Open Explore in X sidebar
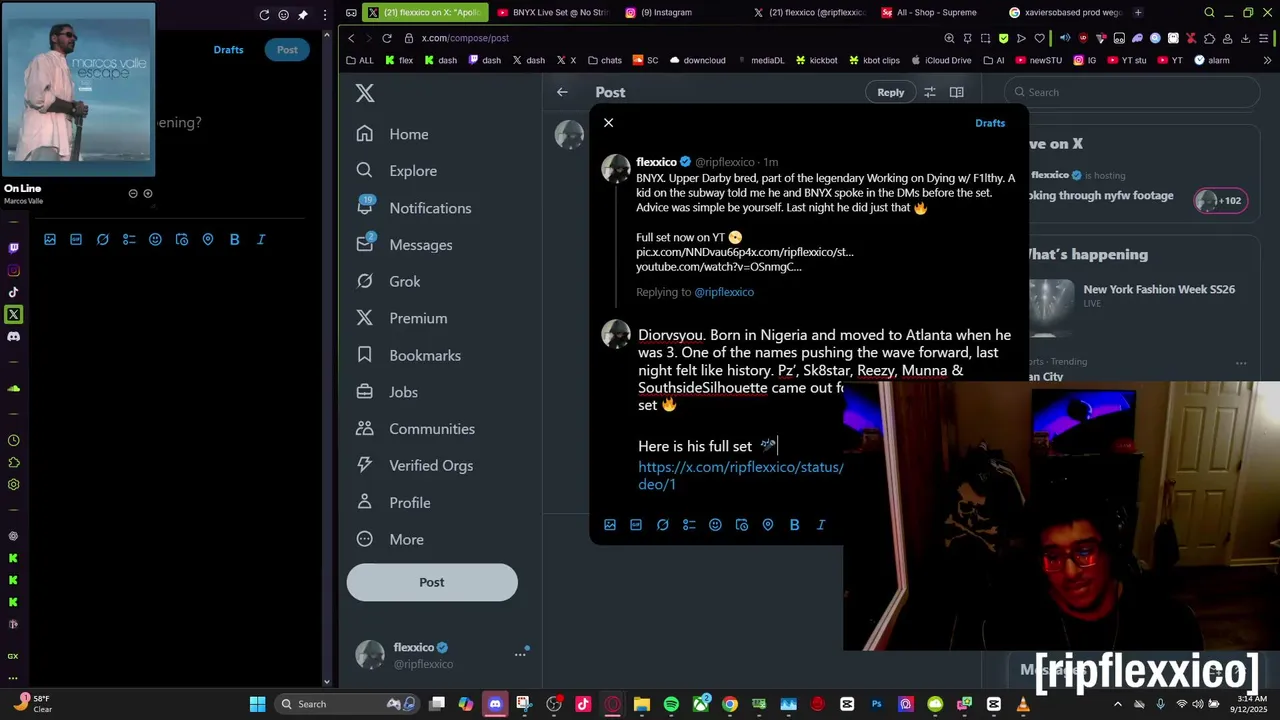The image size is (1280, 720). [397, 171]
